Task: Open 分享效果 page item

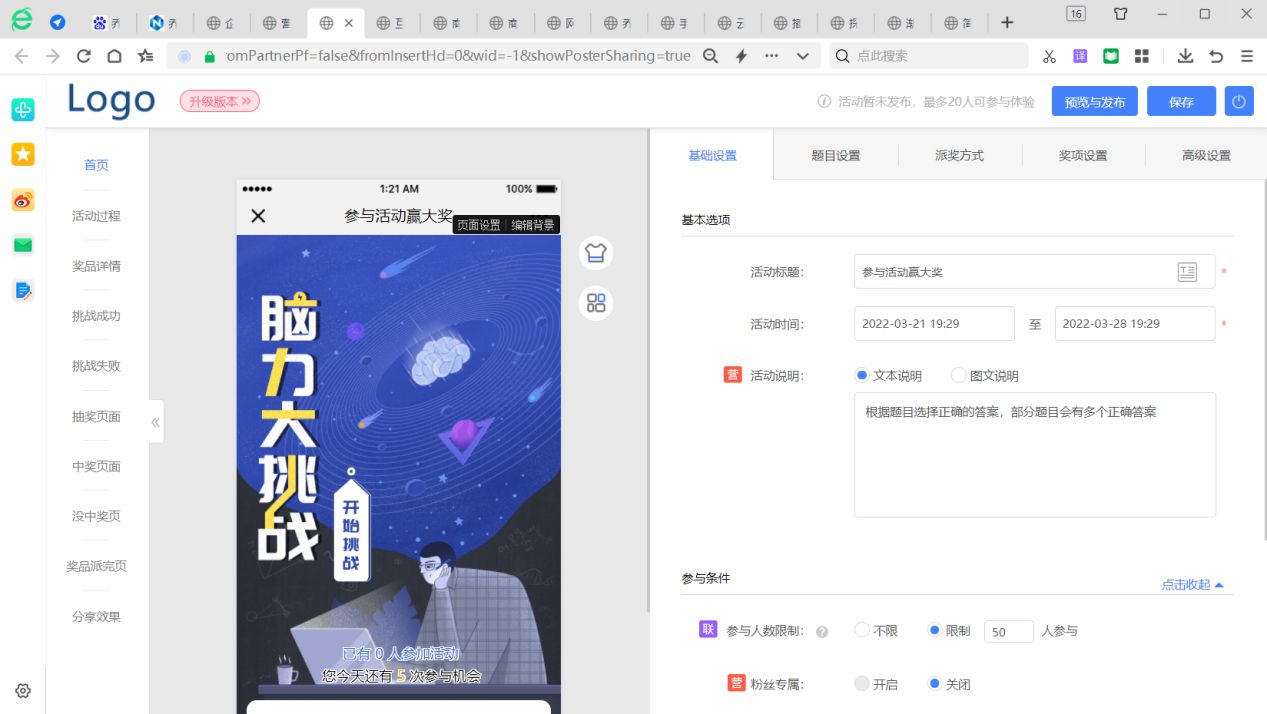Action: 96,617
